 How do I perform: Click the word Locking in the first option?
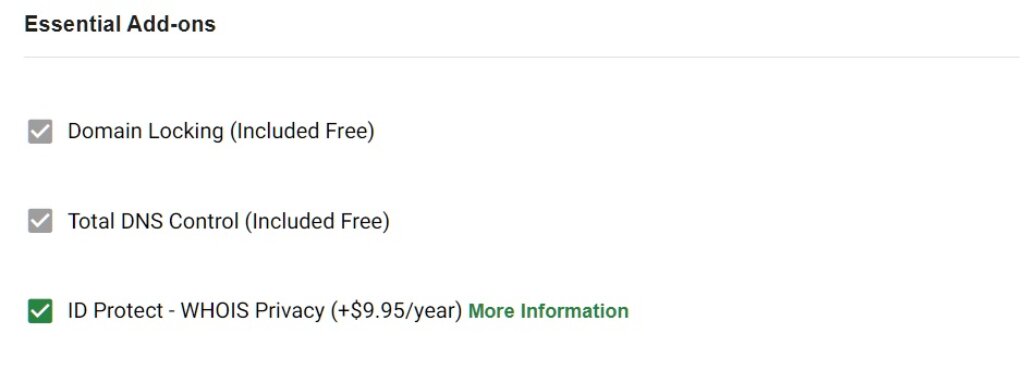(x=185, y=131)
